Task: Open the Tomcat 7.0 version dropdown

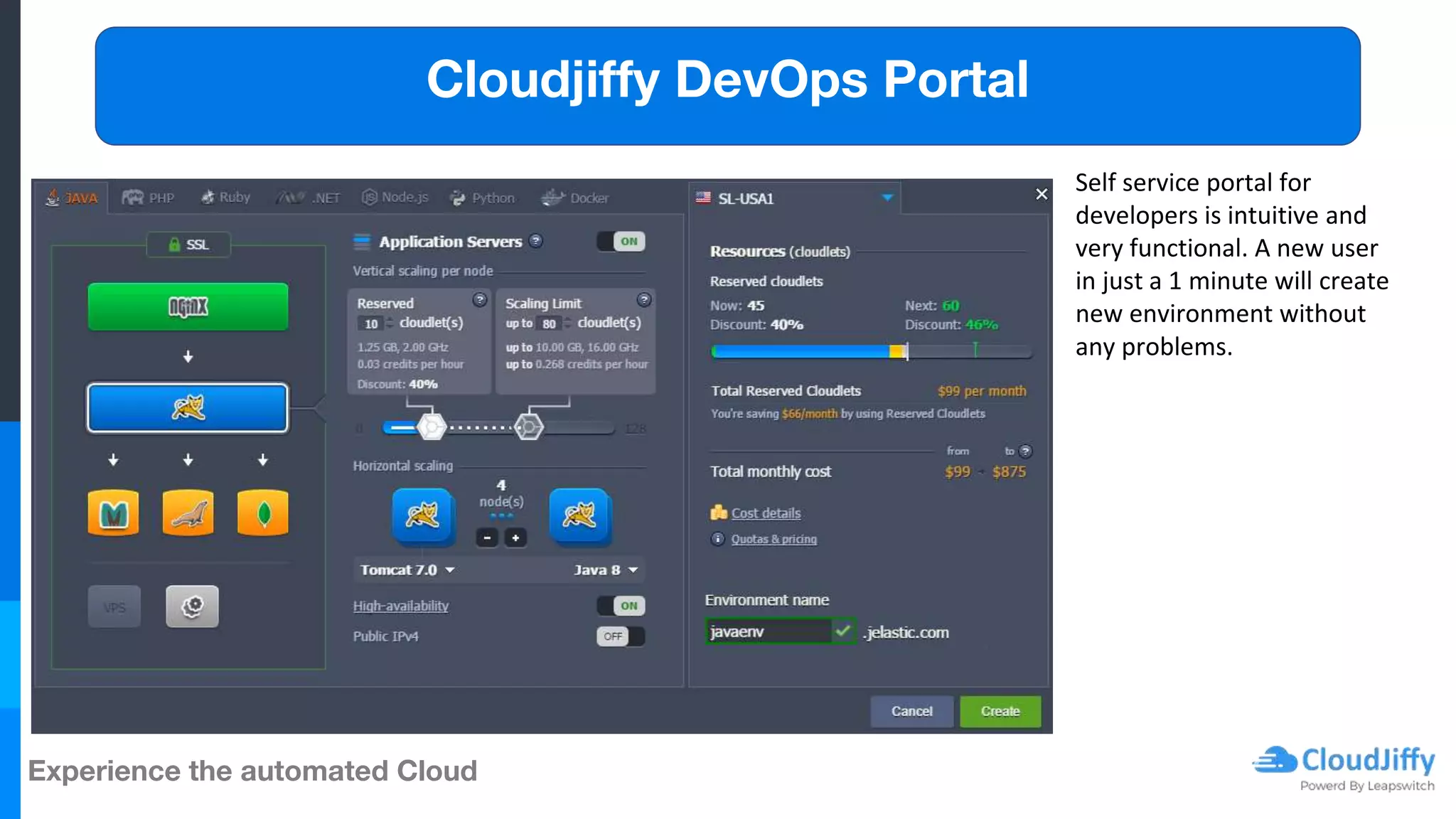Action: pyautogui.click(x=407, y=570)
